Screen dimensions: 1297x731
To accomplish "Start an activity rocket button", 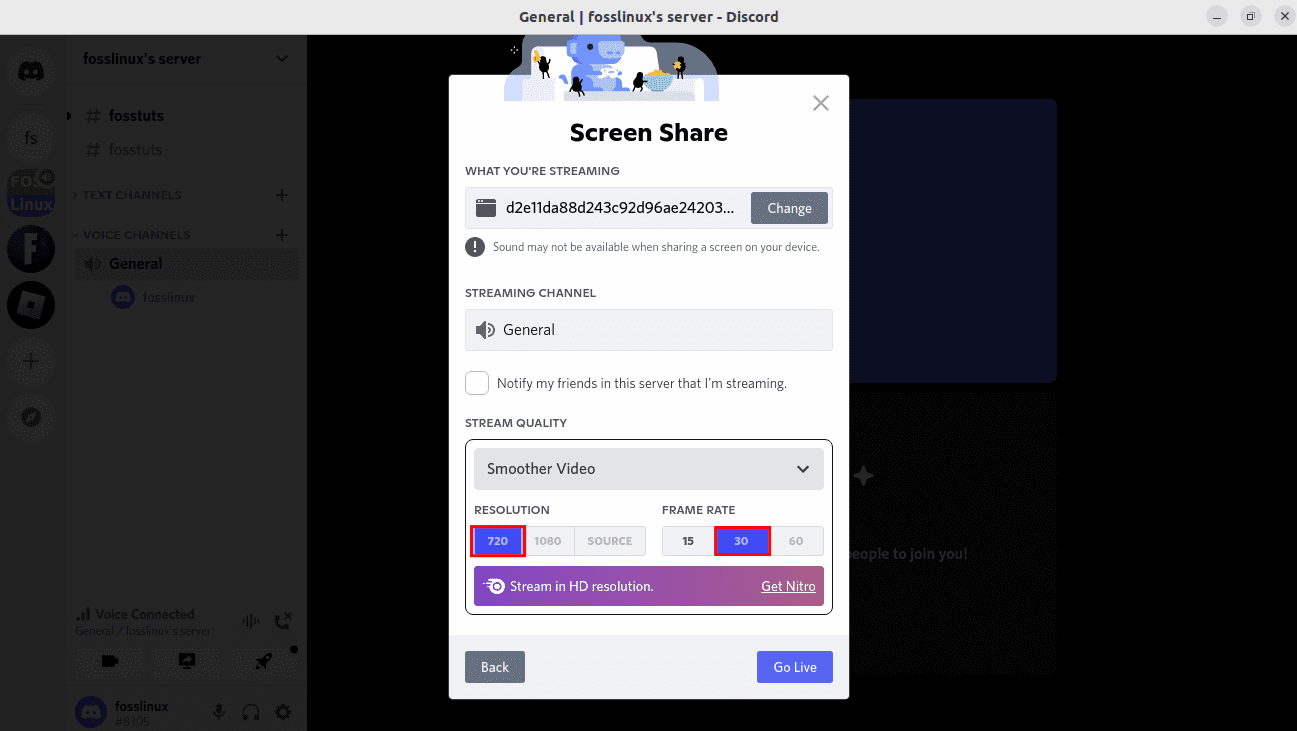I will [x=264, y=661].
